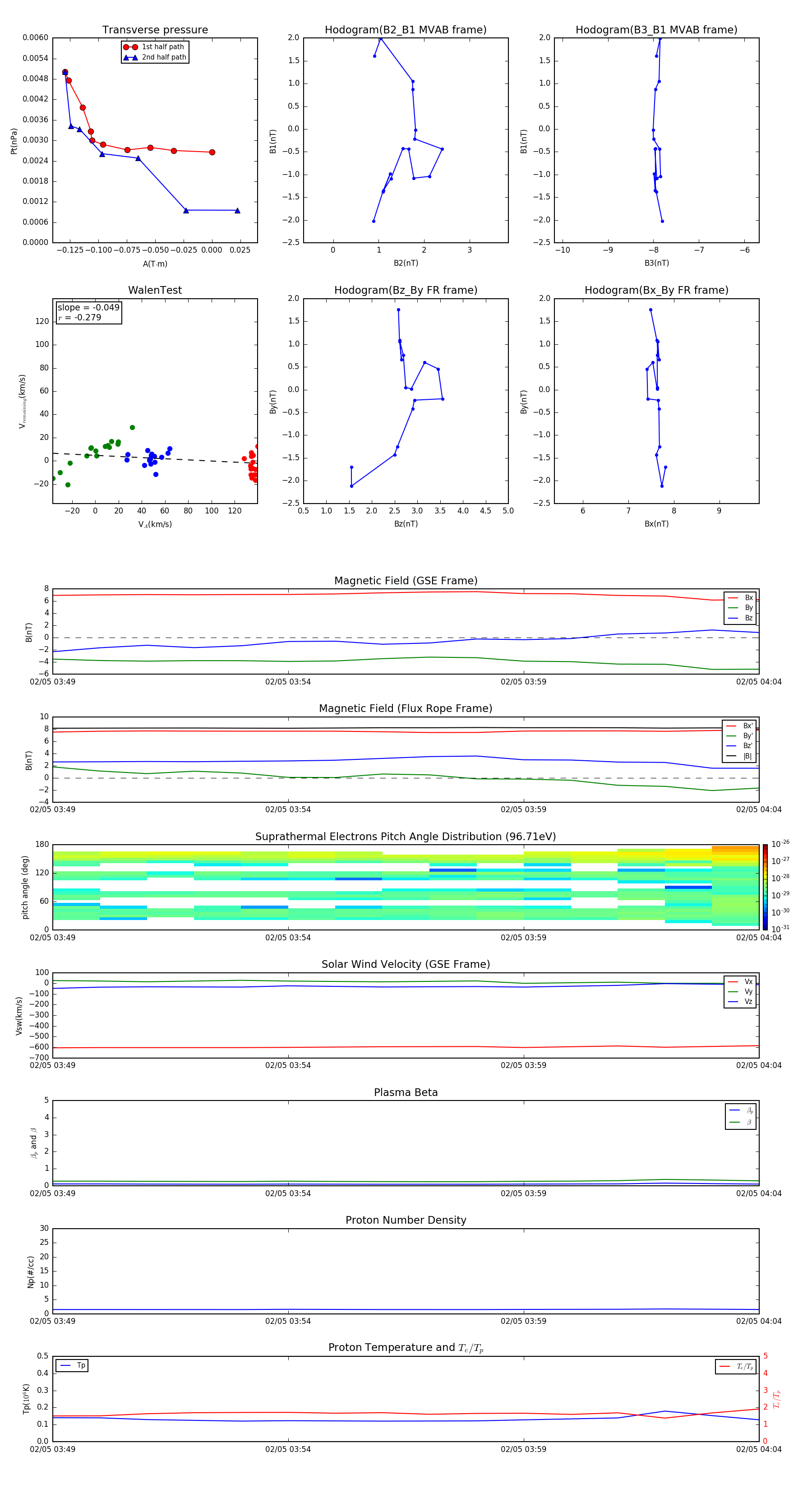
Task: Click the 'Solar Wind Velocity (GSE Frame)' title
Action: [406, 965]
